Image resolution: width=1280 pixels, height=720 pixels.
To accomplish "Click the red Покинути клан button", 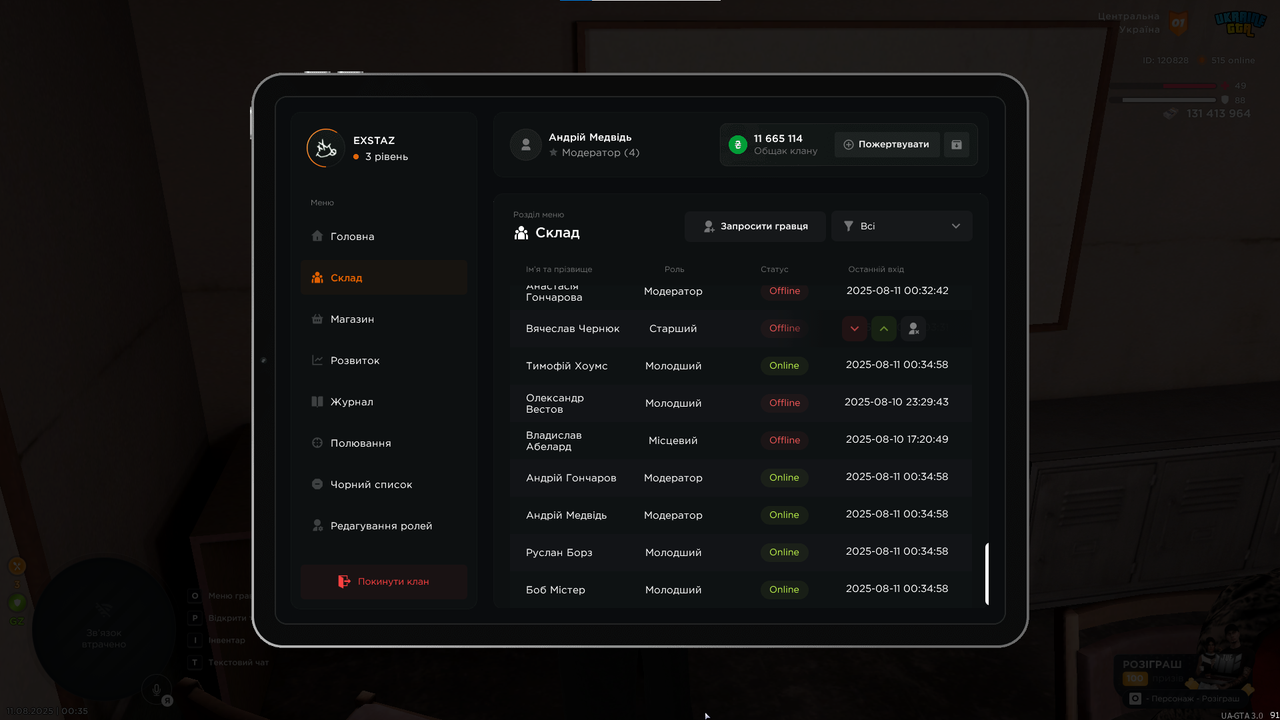I will click(384, 581).
